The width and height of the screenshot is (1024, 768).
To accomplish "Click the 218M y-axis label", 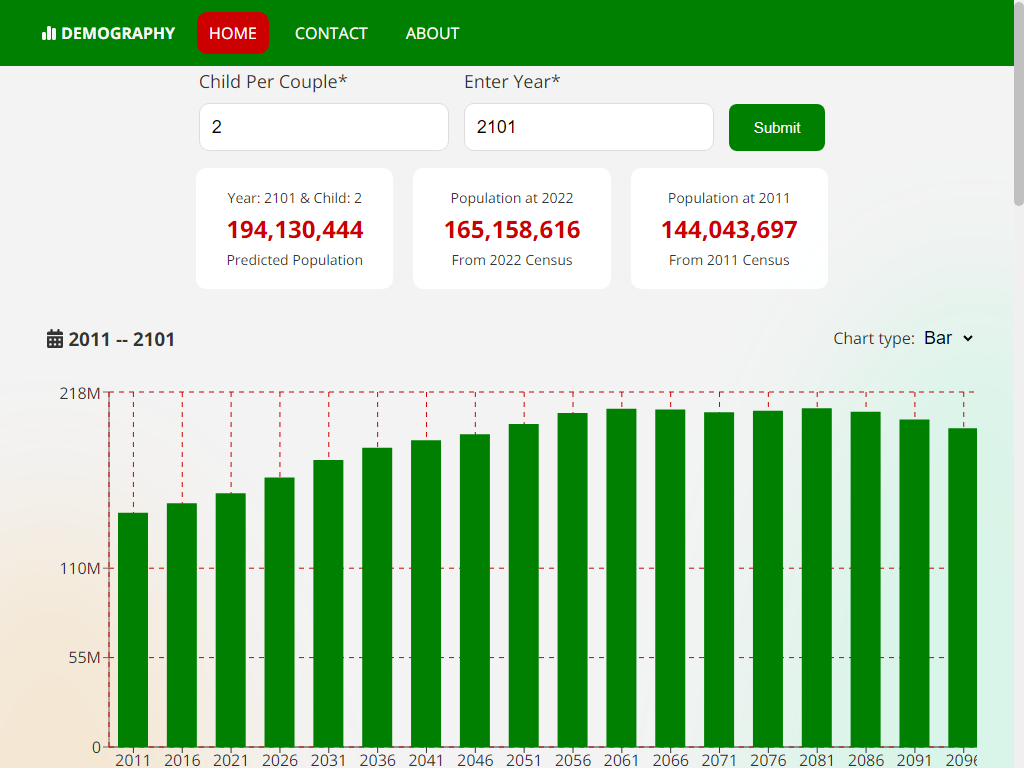I will [x=80, y=394].
